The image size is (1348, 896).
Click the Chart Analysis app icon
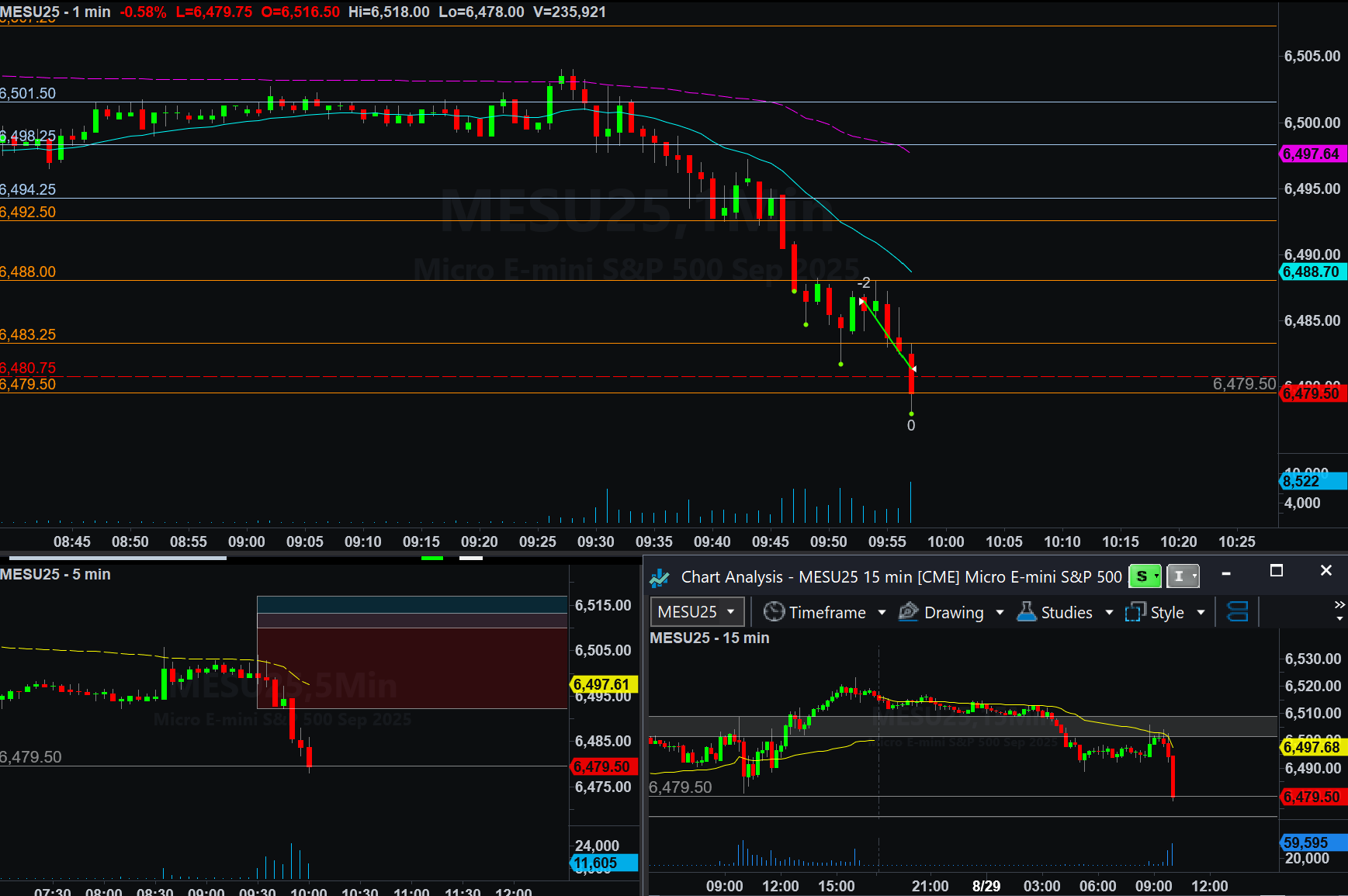(x=660, y=577)
